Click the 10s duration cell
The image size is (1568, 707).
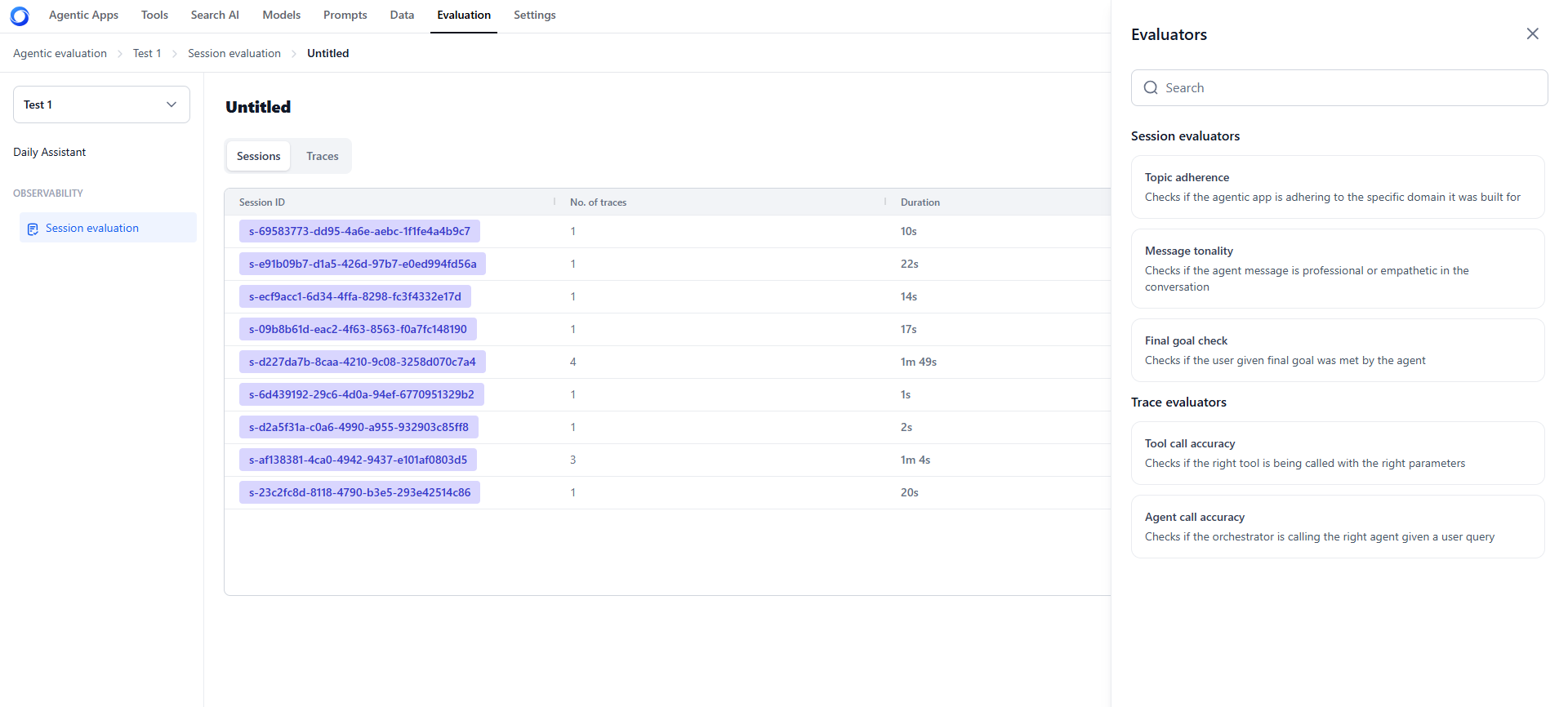click(909, 231)
